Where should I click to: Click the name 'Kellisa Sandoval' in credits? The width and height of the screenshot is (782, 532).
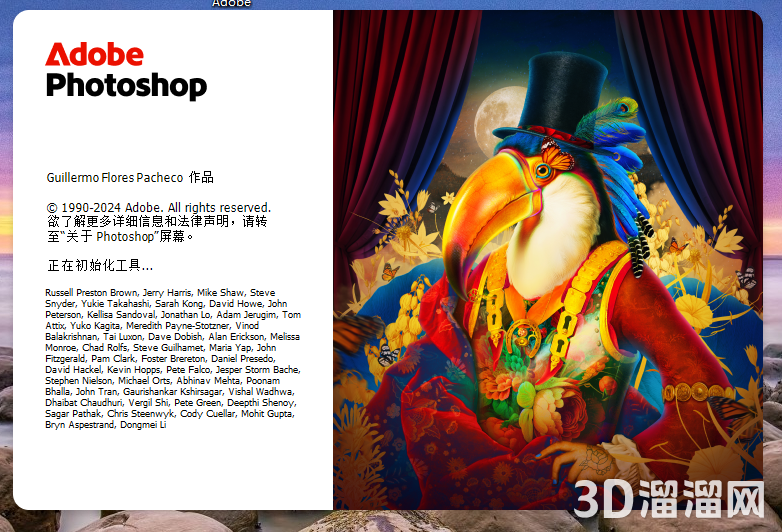click(121, 315)
